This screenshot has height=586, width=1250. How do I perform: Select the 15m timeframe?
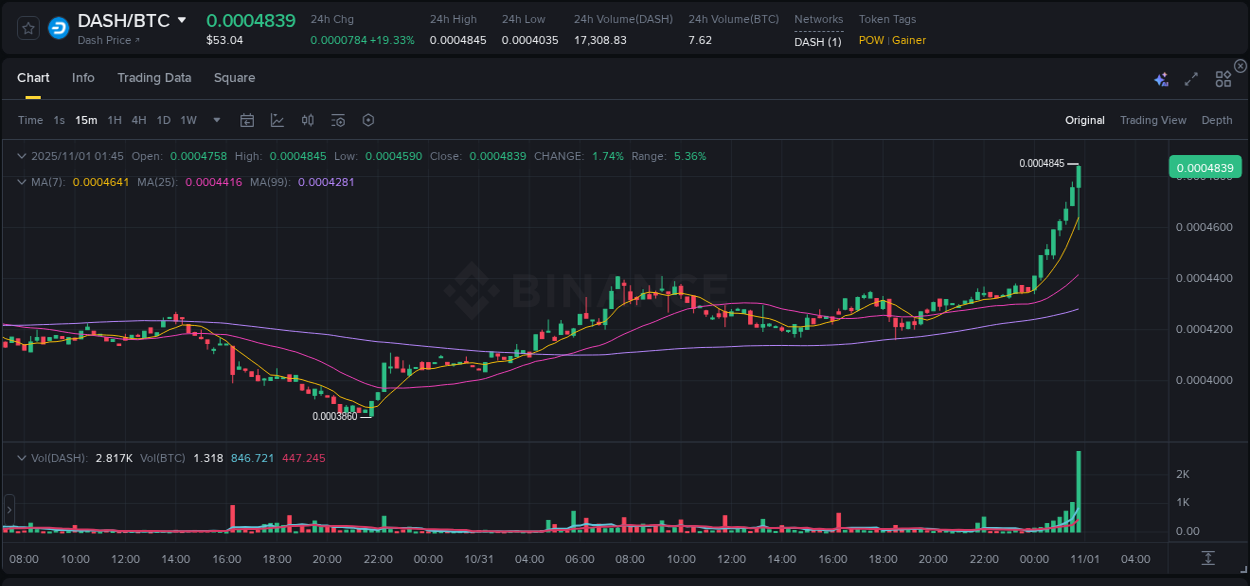pyautogui.click(x=86, y=120)
